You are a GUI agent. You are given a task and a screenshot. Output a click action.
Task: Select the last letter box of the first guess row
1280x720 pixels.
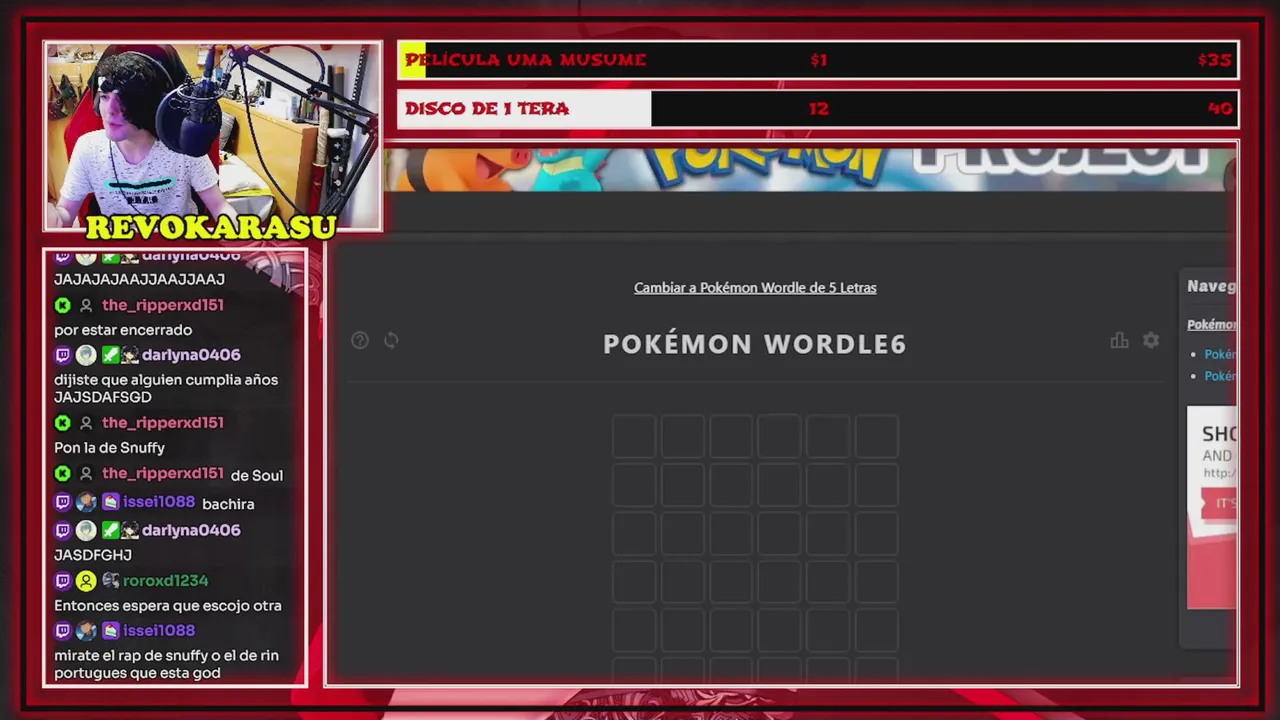[877, 437]
